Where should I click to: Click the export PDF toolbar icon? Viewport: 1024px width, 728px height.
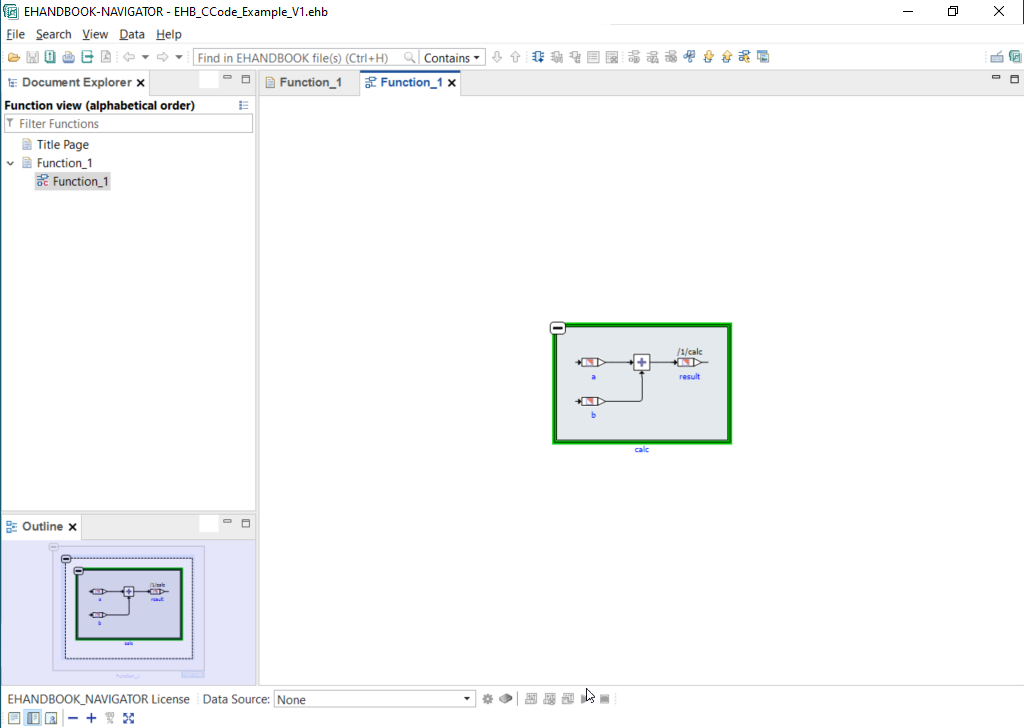tap(105, 57)
